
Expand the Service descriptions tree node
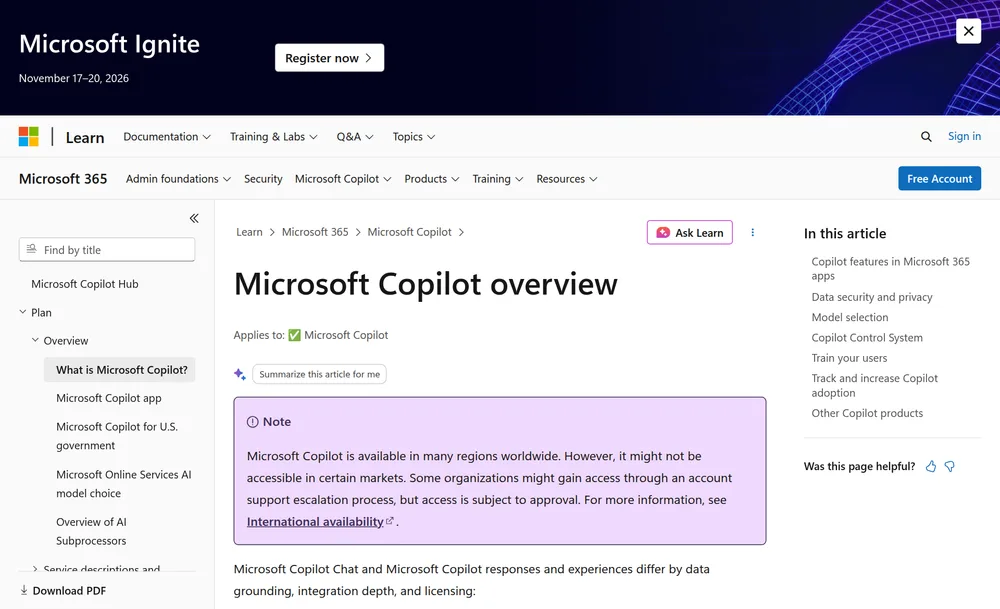tap(36, 568)
